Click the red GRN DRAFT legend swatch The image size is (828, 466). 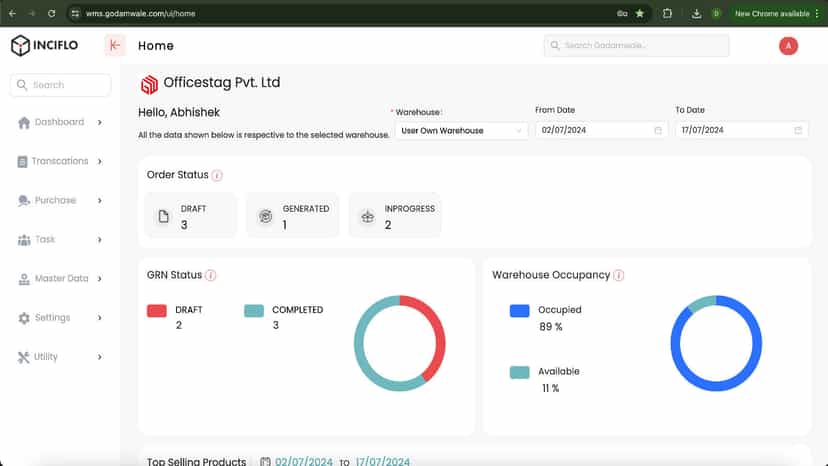157,311
